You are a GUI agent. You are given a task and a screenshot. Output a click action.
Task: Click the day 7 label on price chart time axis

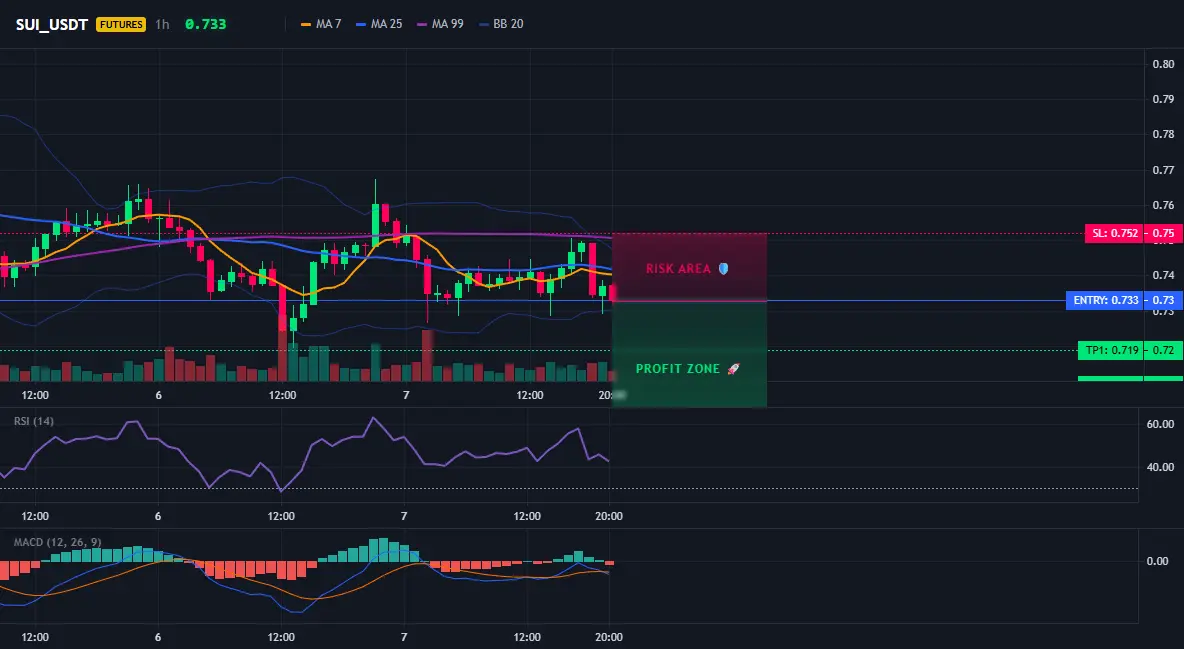pos(405,395)
